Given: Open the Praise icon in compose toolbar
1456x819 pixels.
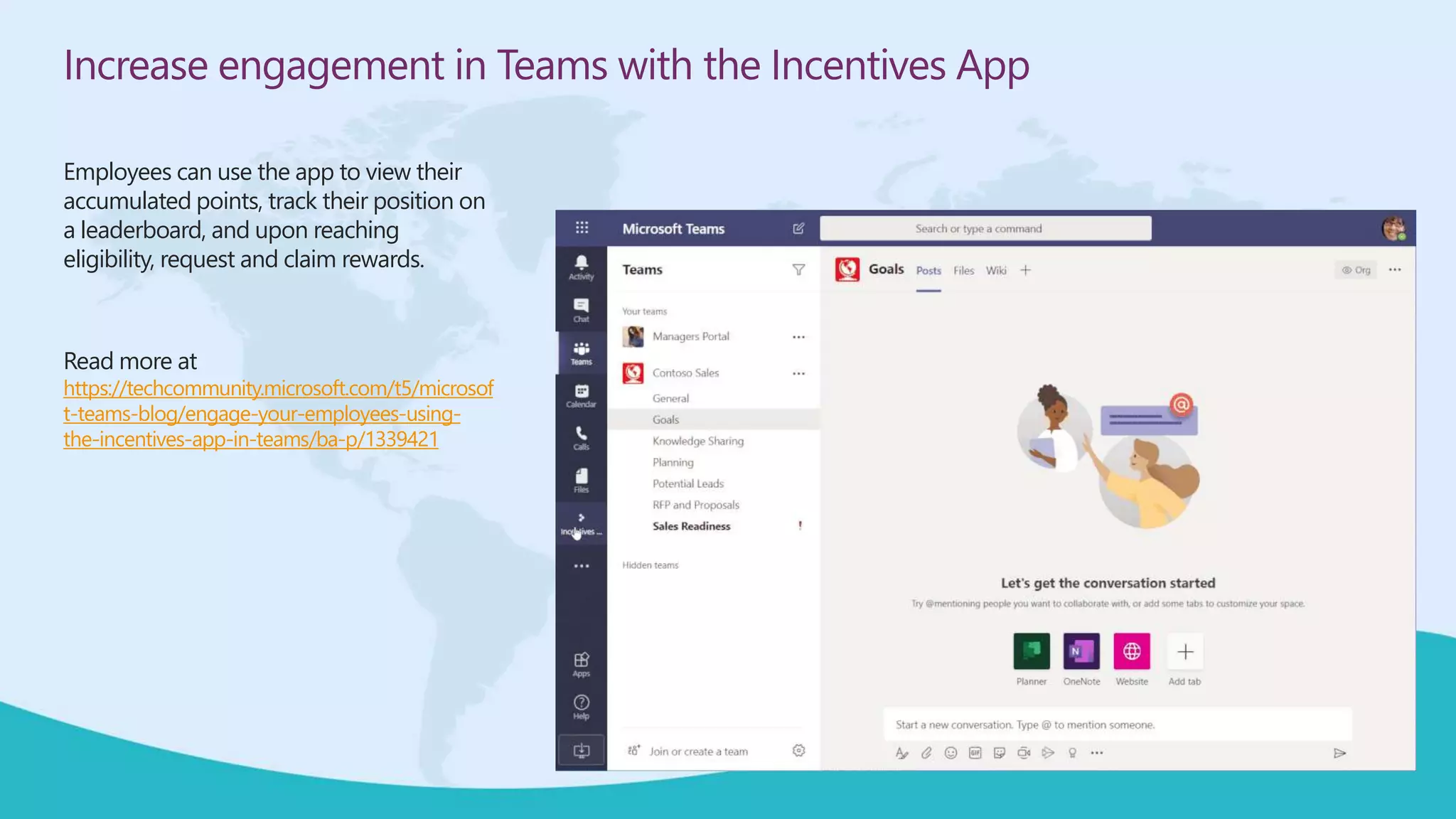Looking at the screenshot, I should 1072,753.
